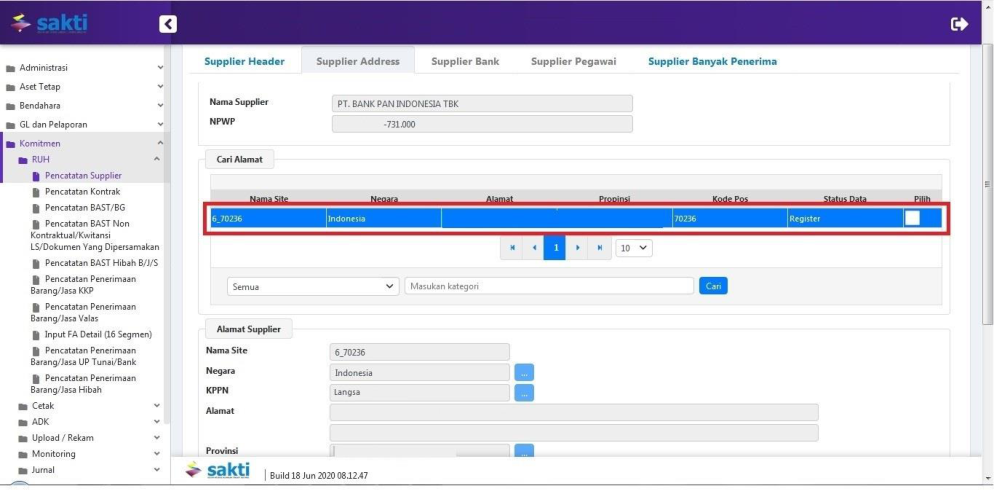Open the Semua filter dropdown
The image size is (994, 494).
313,286
